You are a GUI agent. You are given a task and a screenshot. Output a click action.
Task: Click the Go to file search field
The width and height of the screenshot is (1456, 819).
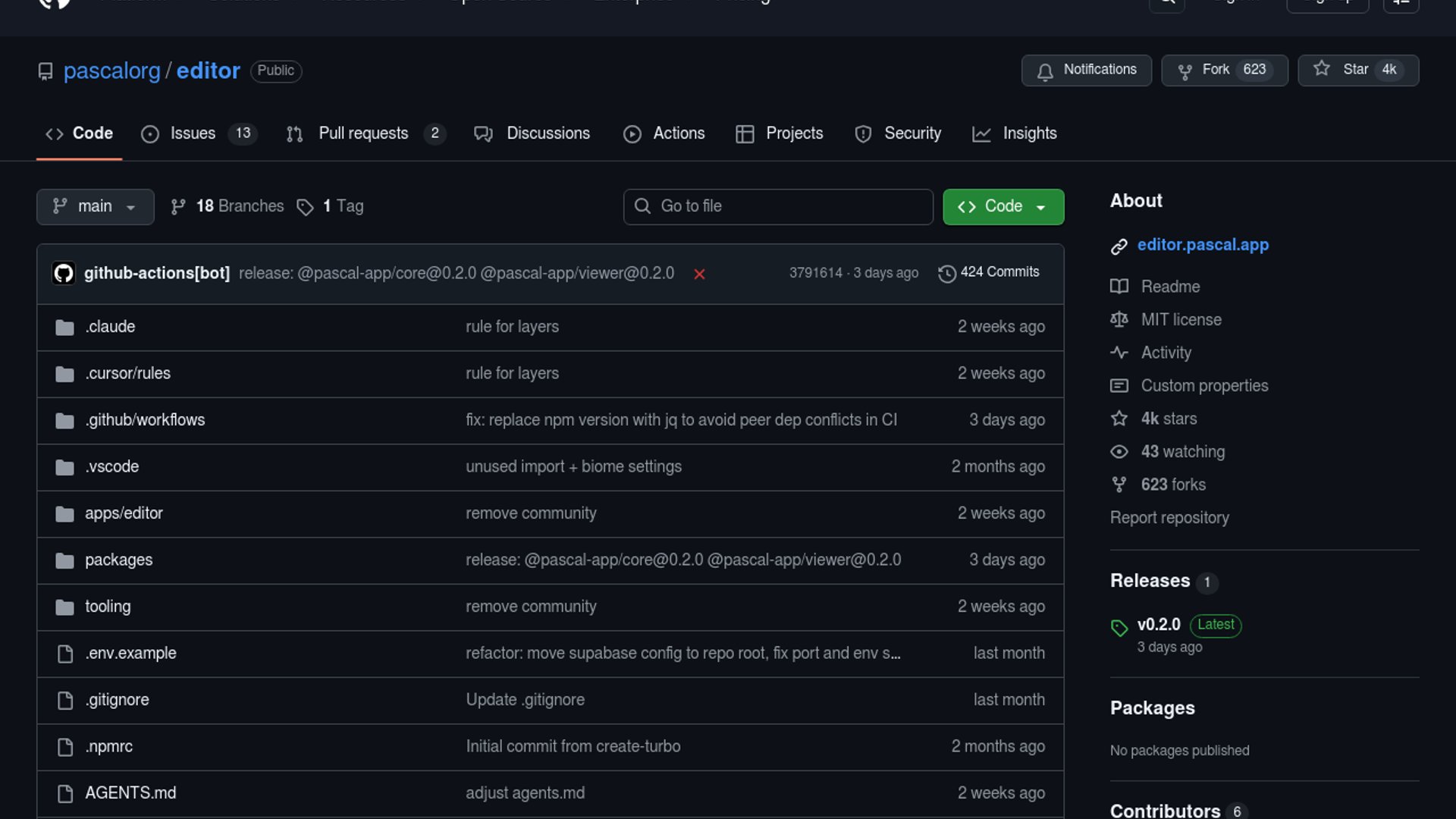778,206
